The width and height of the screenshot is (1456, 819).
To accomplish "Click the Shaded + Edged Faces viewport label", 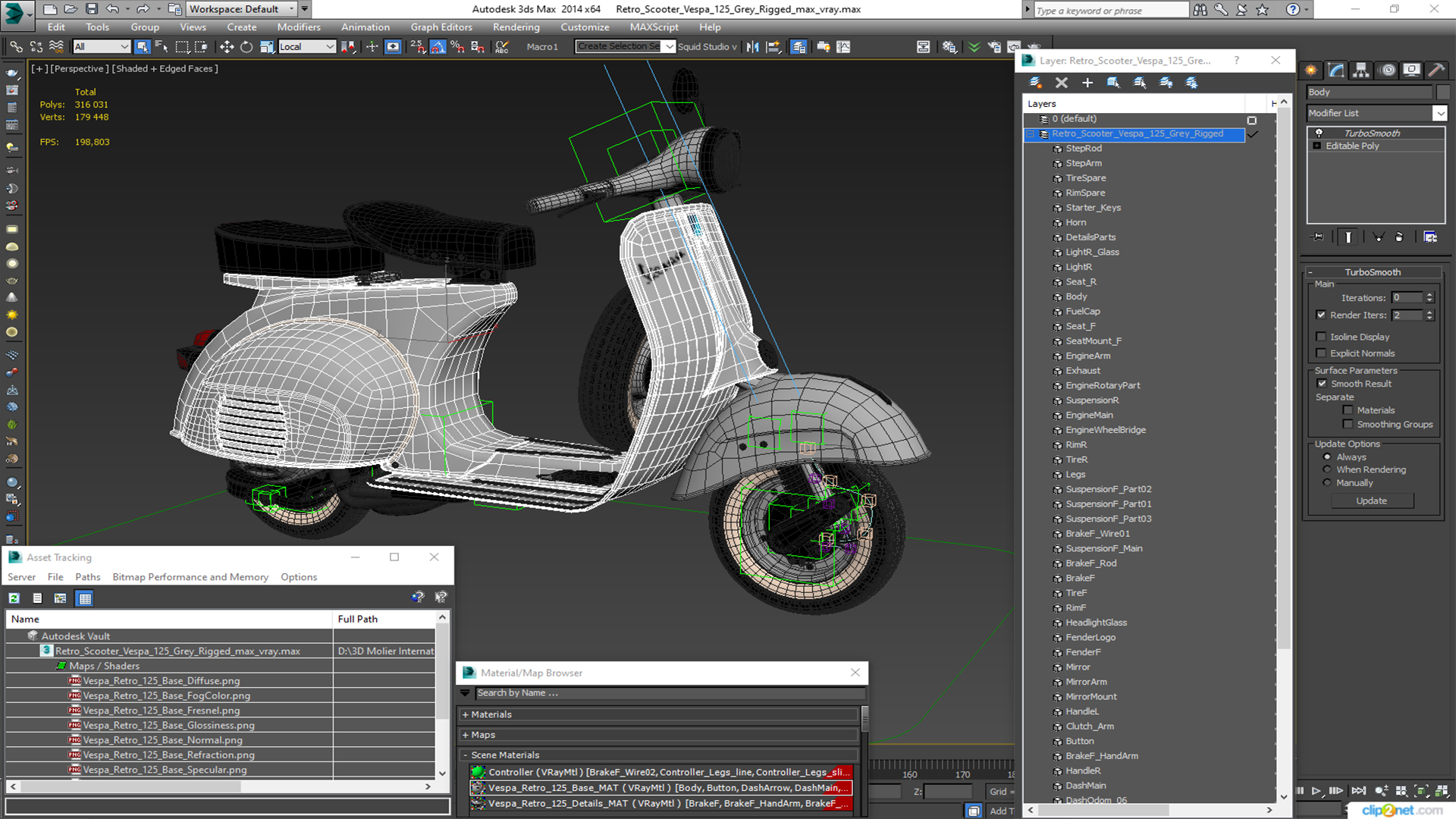I will (166, 69).
